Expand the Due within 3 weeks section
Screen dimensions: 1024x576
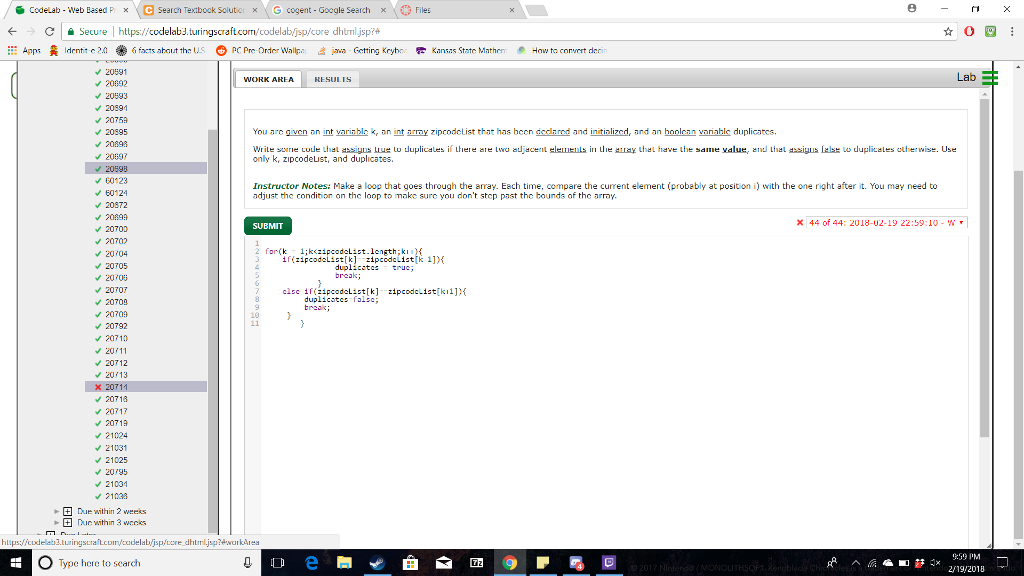(67, 522)
